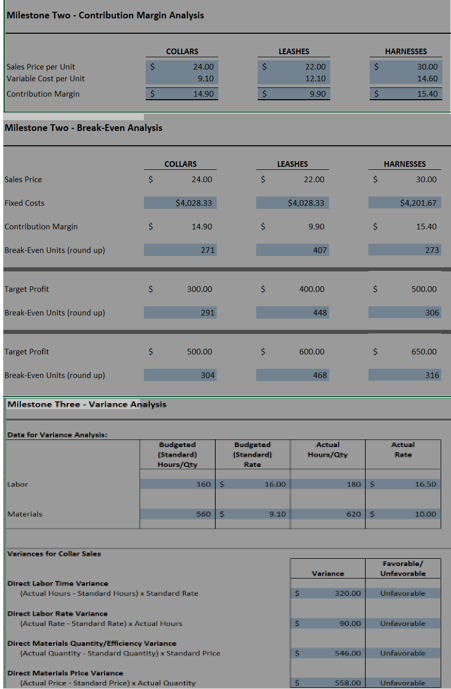Select Collars variable cost cell 9.10
Viewport: 451px width, 689px height.
(182, 79)
